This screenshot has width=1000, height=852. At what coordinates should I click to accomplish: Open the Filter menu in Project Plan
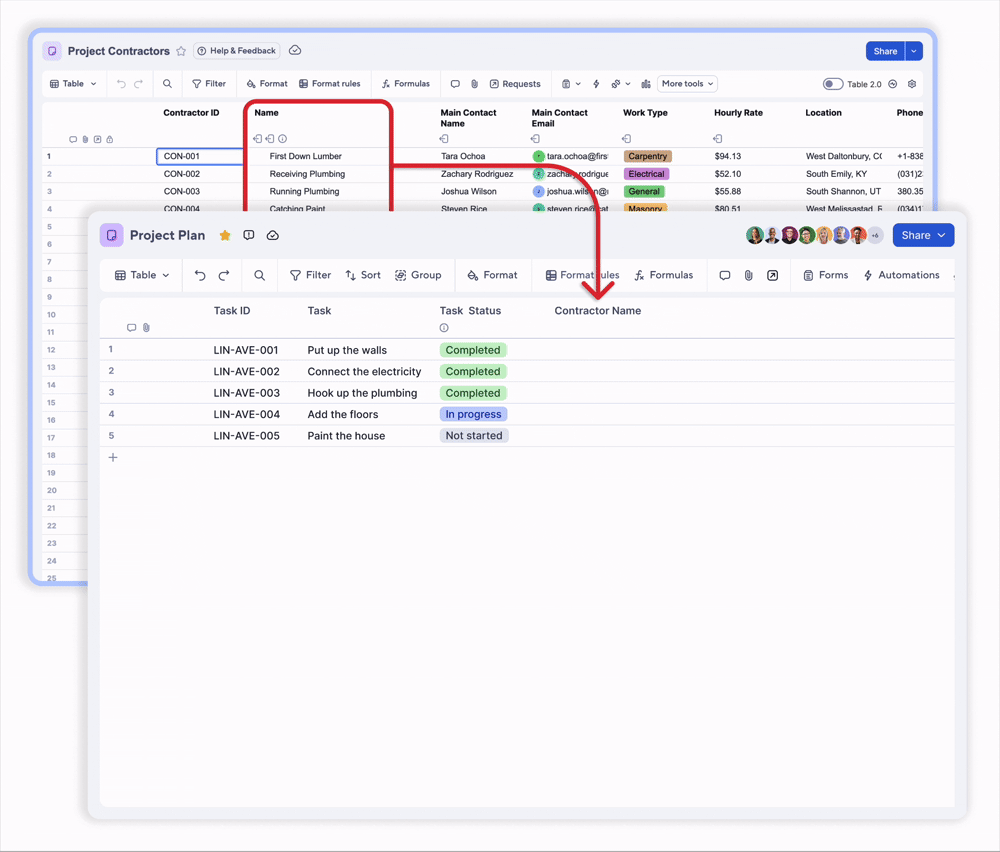[x=313, y=275]
